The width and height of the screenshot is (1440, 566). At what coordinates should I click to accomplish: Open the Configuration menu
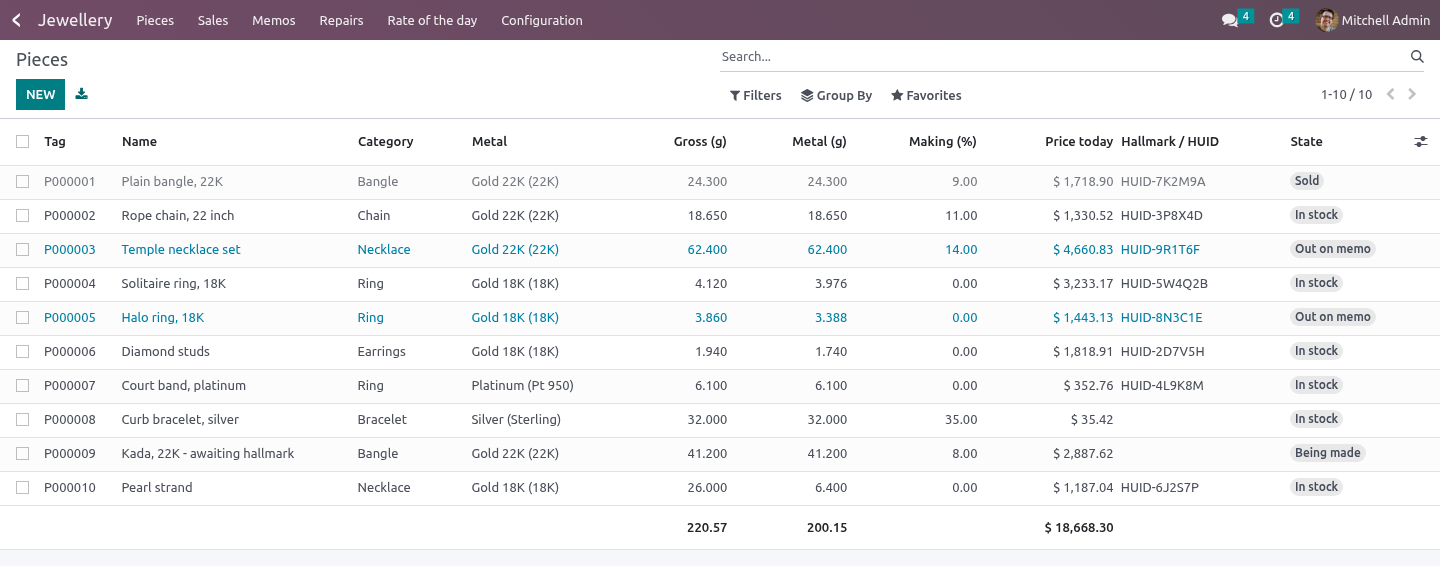[542, 20]
